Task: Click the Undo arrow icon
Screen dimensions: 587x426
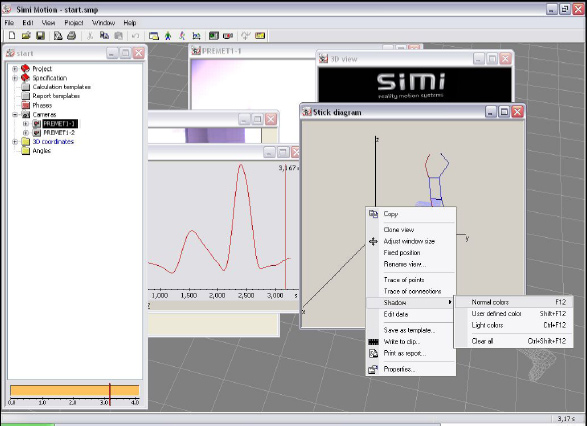Action: click(x=136, y=36)
